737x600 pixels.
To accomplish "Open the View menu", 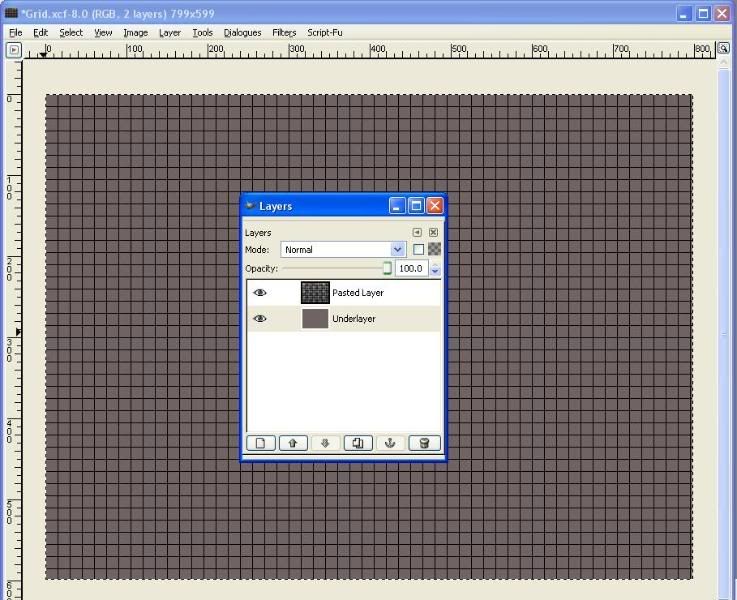I will pyautogui.click(x=103, y=32).
